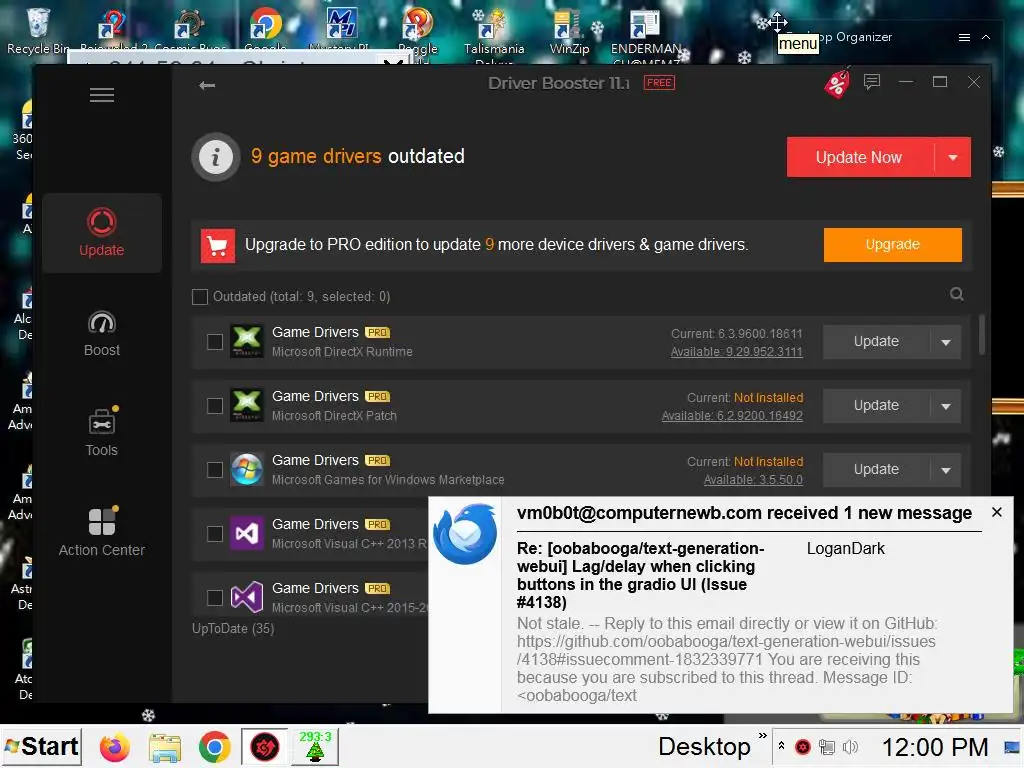
Task: Expand the Desktop toolbar chevron
Action: click(x=762, y=736)
